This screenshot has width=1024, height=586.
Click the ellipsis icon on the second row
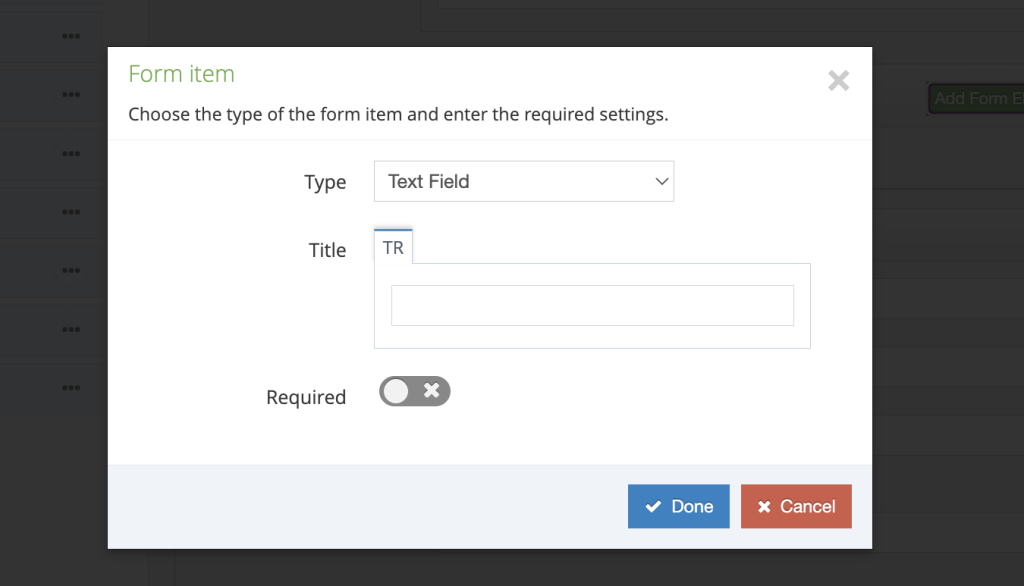click(70, 95)
